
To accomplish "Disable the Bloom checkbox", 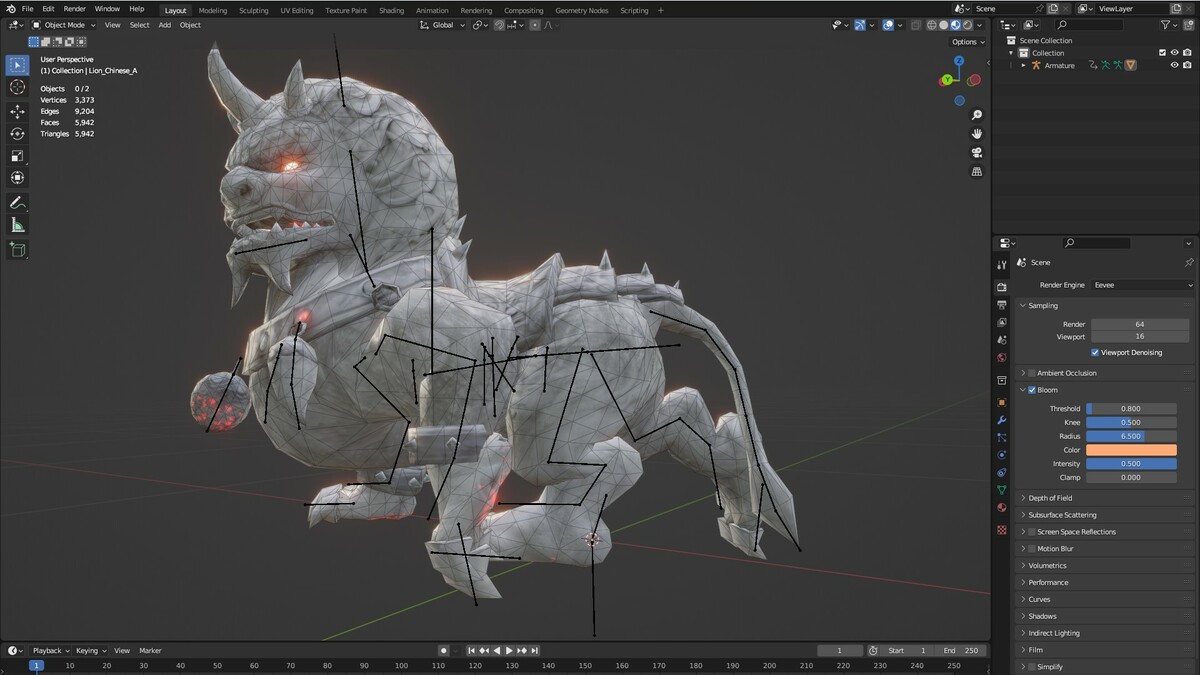I will point(1032,390).
